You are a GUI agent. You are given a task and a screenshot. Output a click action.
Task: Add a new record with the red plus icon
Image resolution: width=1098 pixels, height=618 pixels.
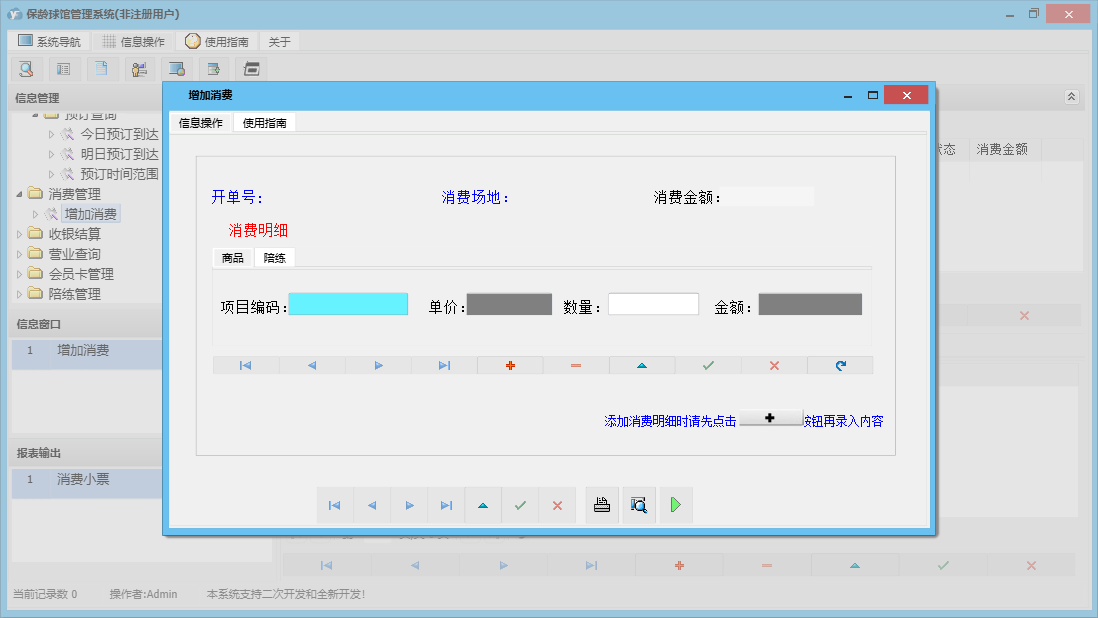(510, 365)
